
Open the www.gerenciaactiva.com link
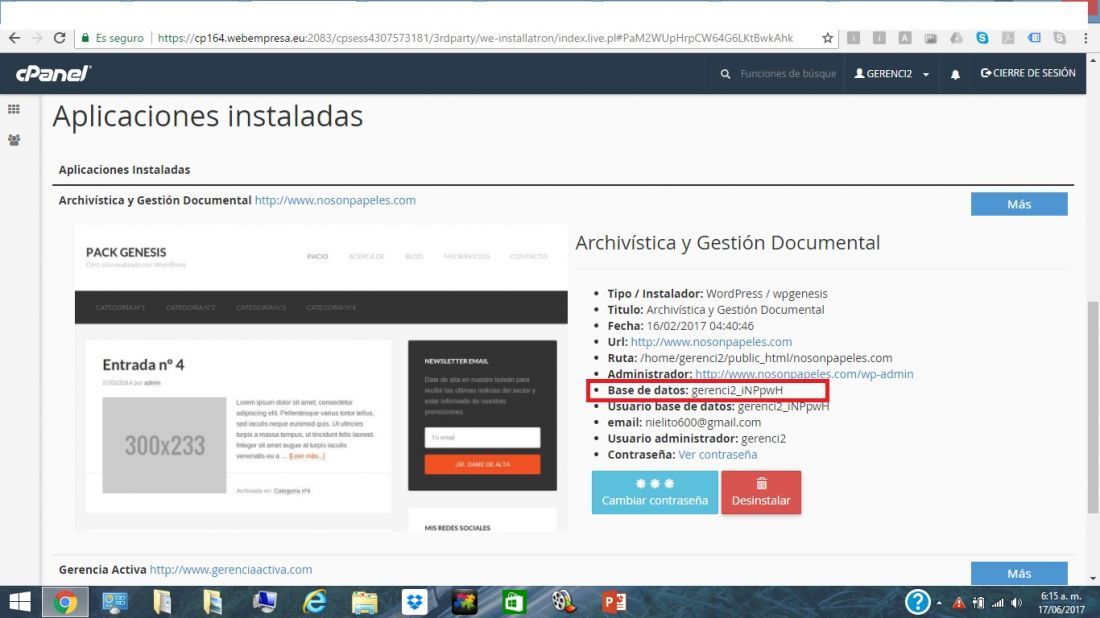(230, 570)
